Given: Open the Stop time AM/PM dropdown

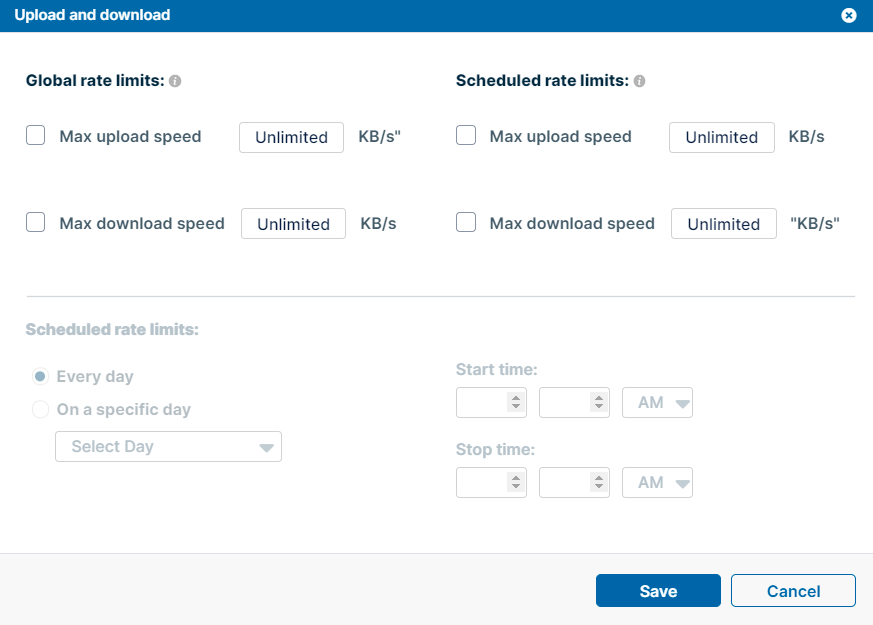Looking at the screenshot, I should (657, 482).
